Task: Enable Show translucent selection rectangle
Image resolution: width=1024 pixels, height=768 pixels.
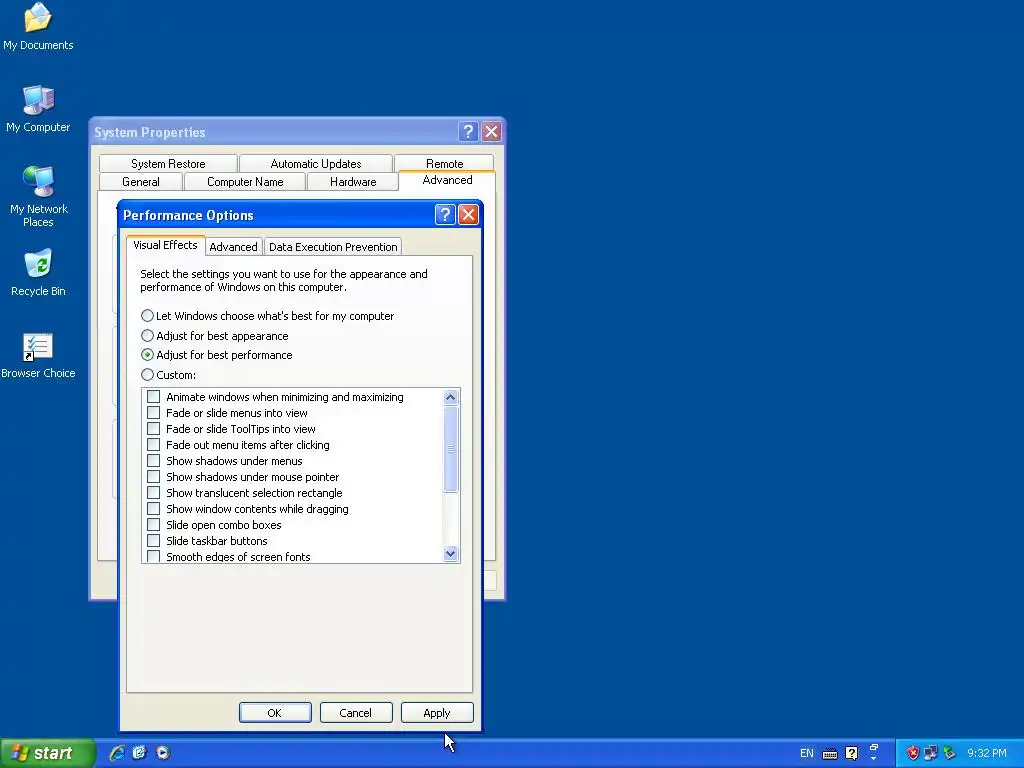Action: point(153,492)
